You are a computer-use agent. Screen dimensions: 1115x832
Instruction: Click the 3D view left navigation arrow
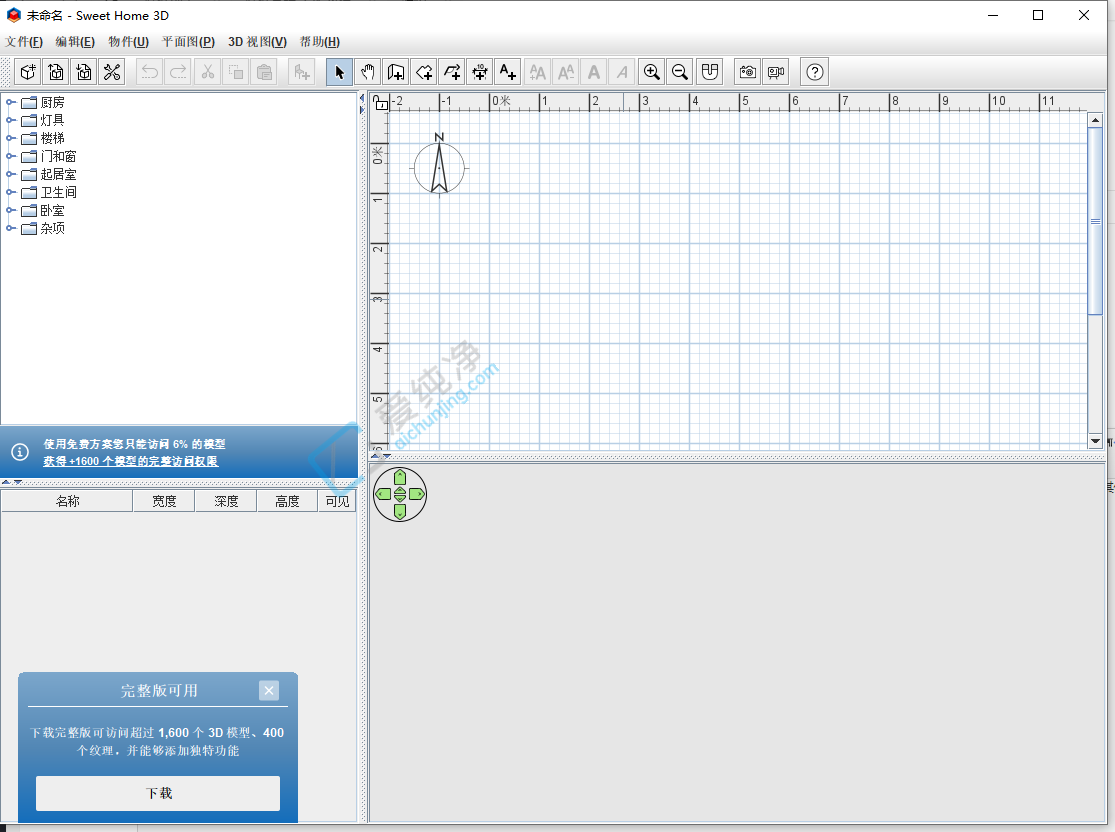(383, 494)
